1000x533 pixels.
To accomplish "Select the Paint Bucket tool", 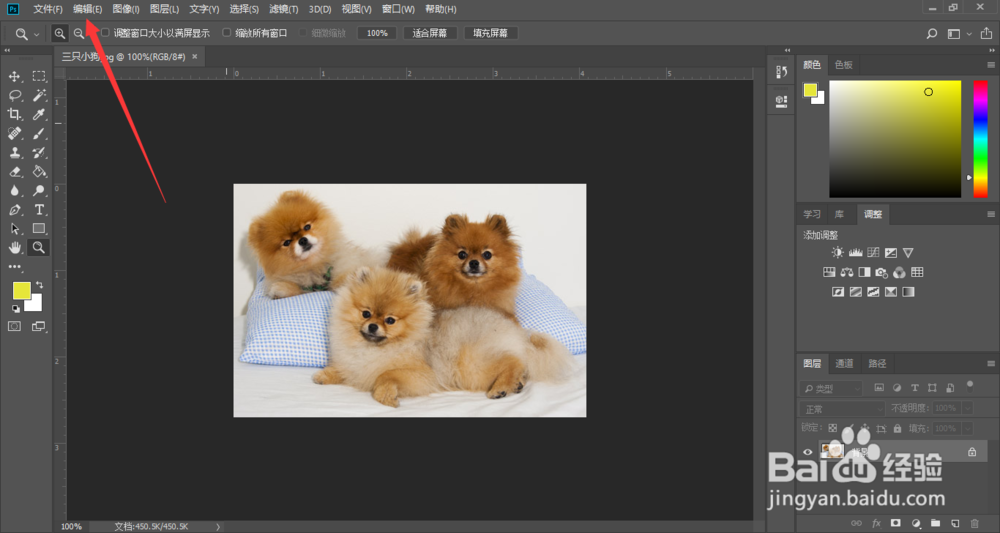I will (x=39, y=172).
